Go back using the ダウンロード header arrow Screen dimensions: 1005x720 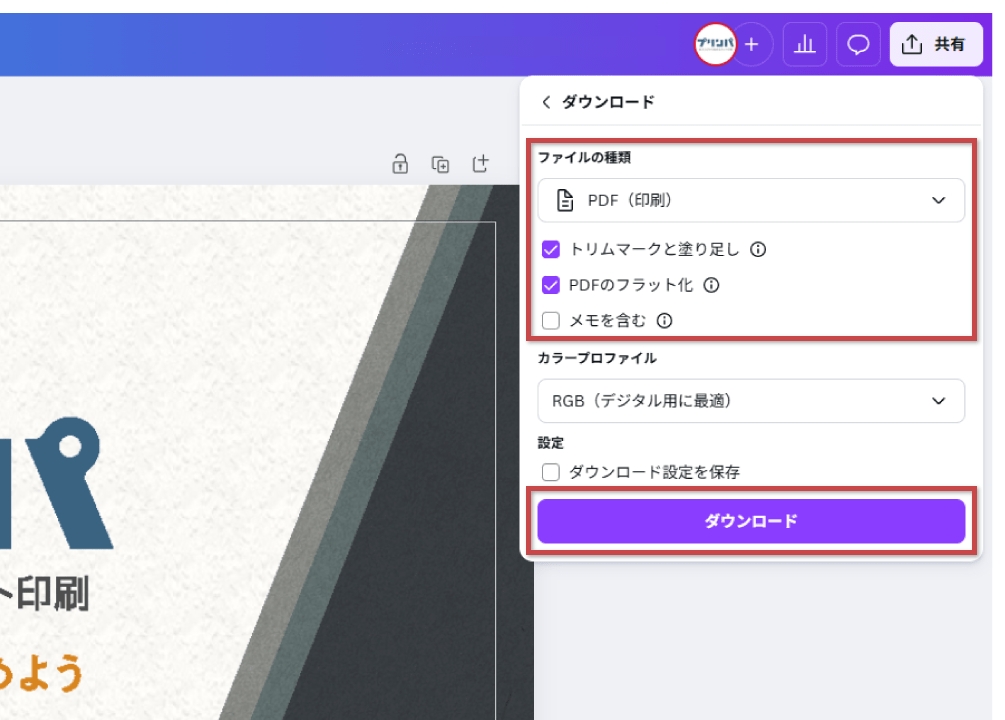546,102
